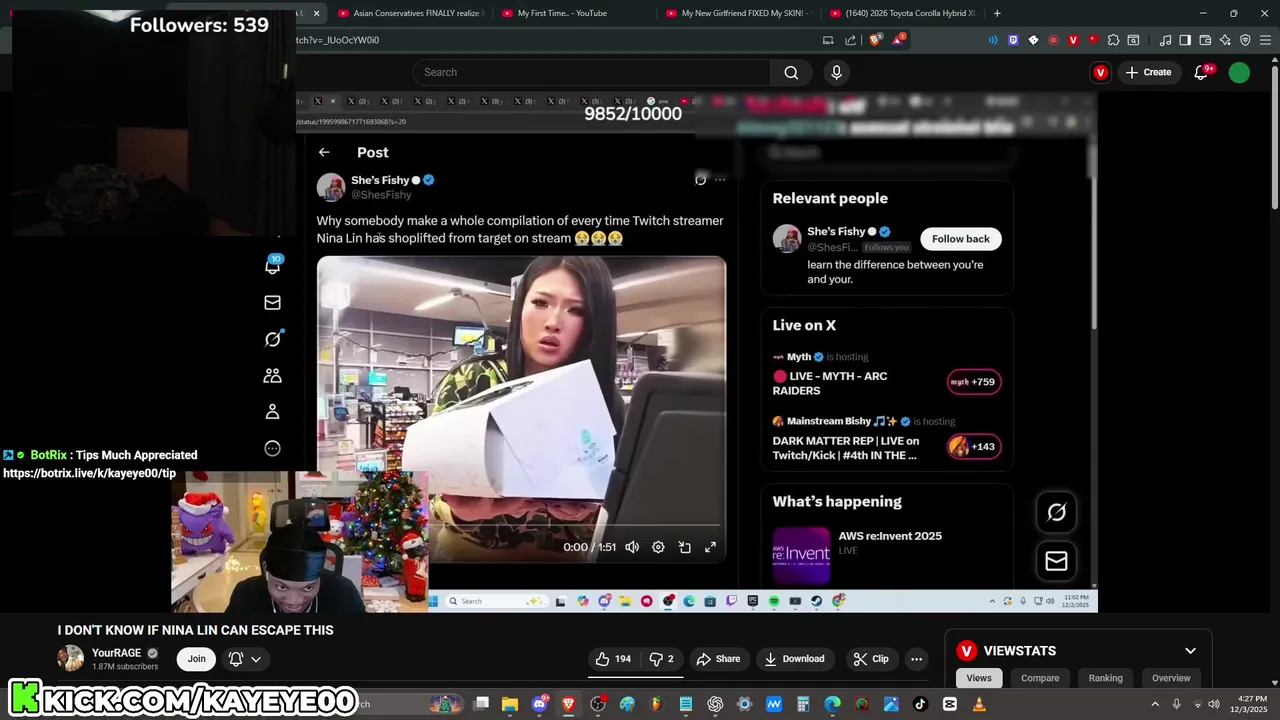The width and height of the screenshot is (1280, 720).
Task: Click the AWS re:Invent thumbnail
Action: pos(801,554)
